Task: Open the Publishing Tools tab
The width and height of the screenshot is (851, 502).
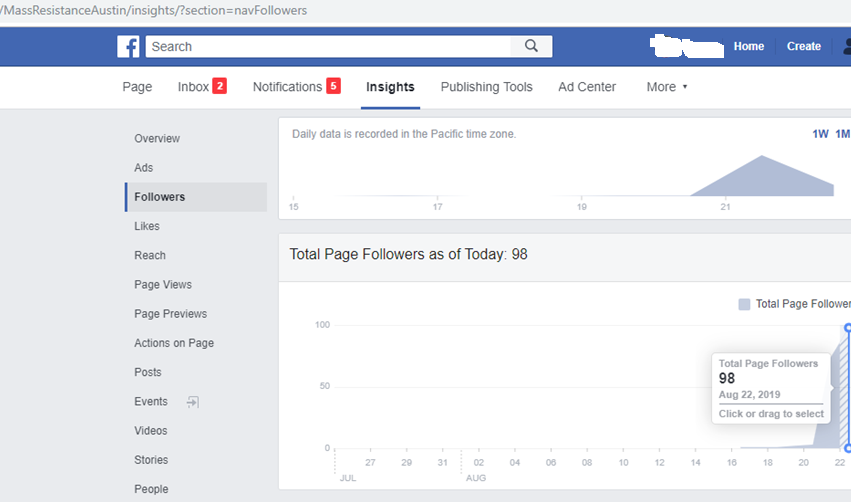Action: (486, 87)
